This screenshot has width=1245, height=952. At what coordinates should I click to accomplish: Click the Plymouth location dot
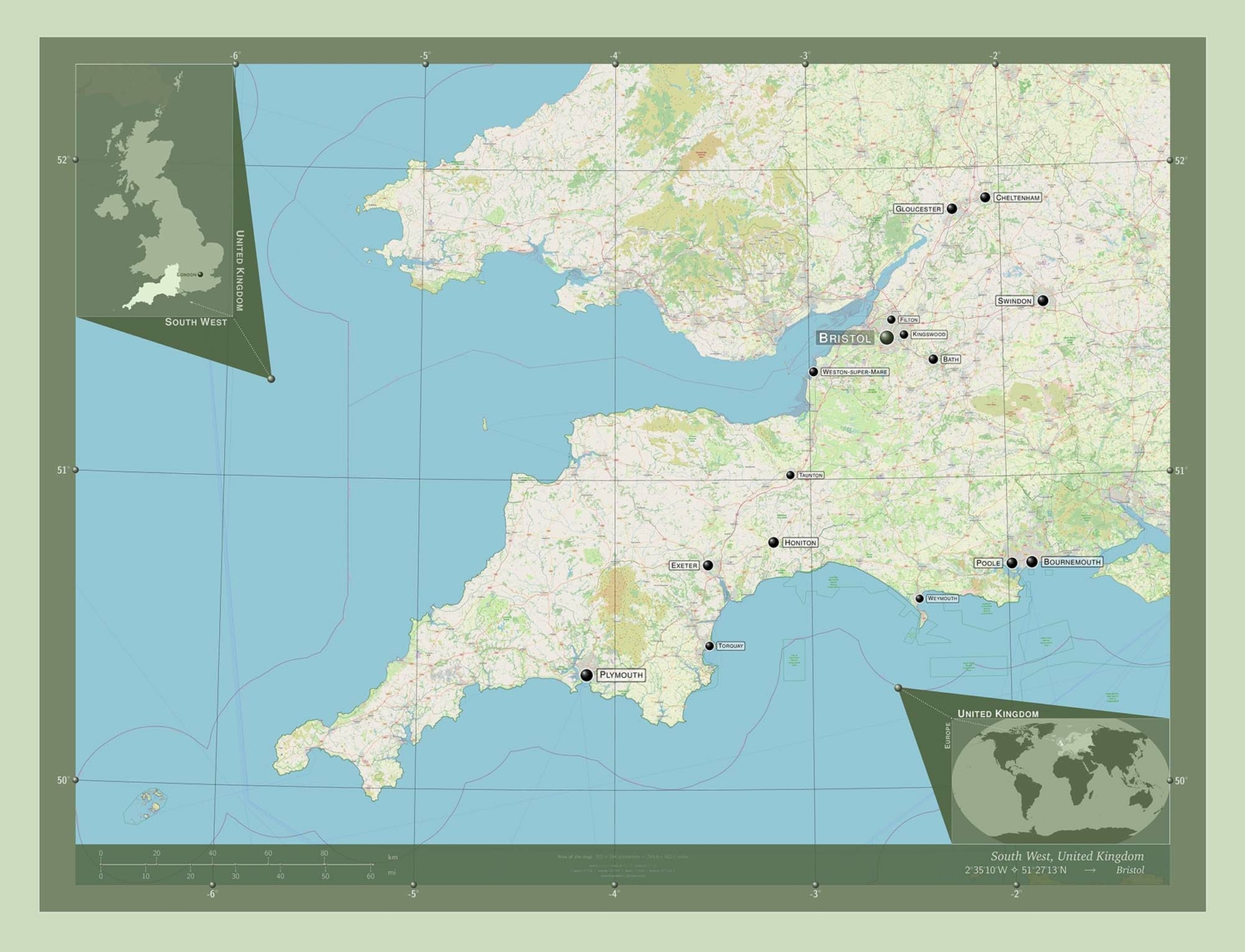(586, 675)
